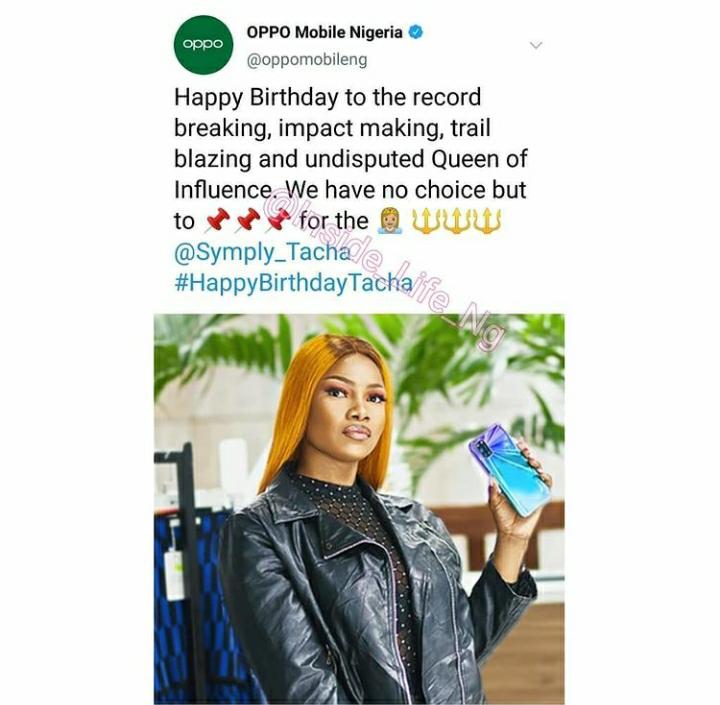Expand the tweet options chevron
Viewport: 720px width, 705px height.
(536, 45)
